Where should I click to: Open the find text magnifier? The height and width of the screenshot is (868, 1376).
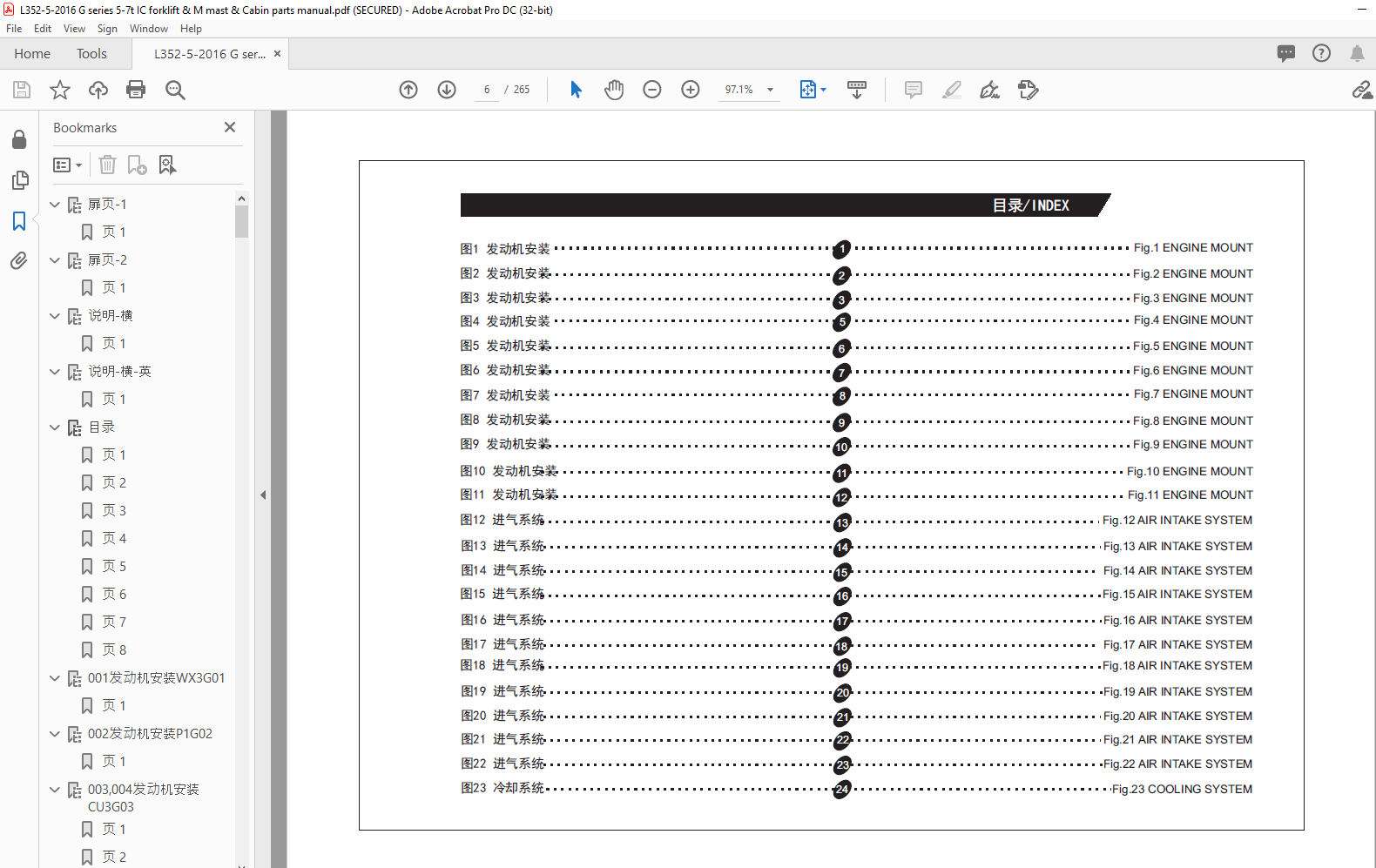tap(175, 90)
